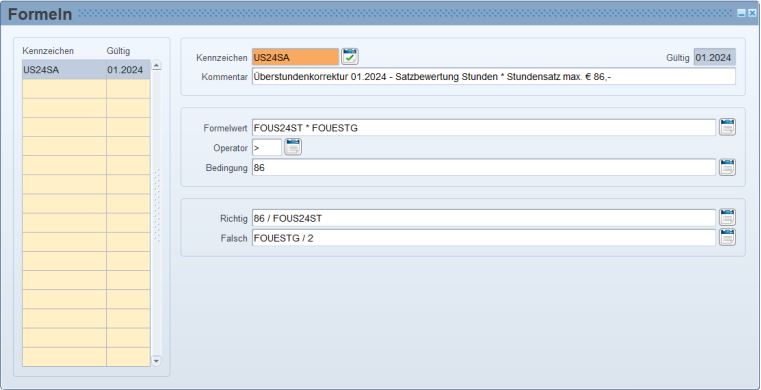Open the lookup icon for Formelwert
The image size is (761, 390).
click(727, 127)
